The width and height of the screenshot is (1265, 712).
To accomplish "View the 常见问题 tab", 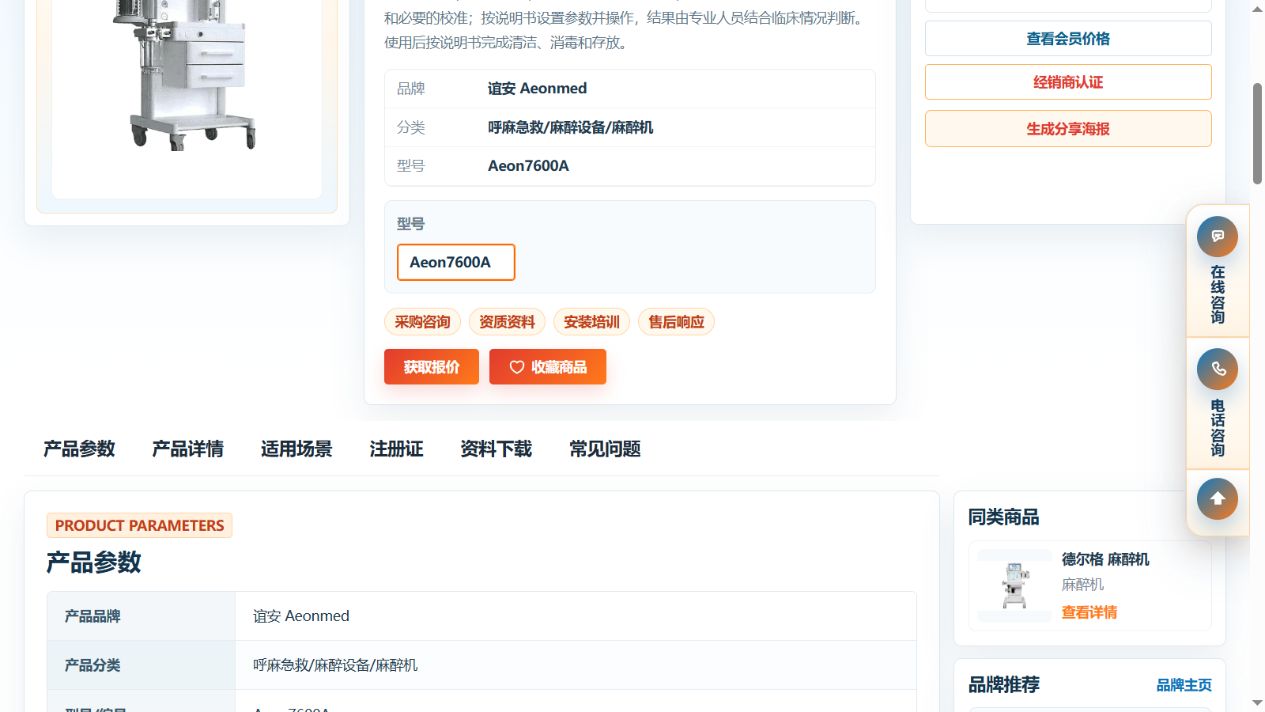I will tap(605, 449).
